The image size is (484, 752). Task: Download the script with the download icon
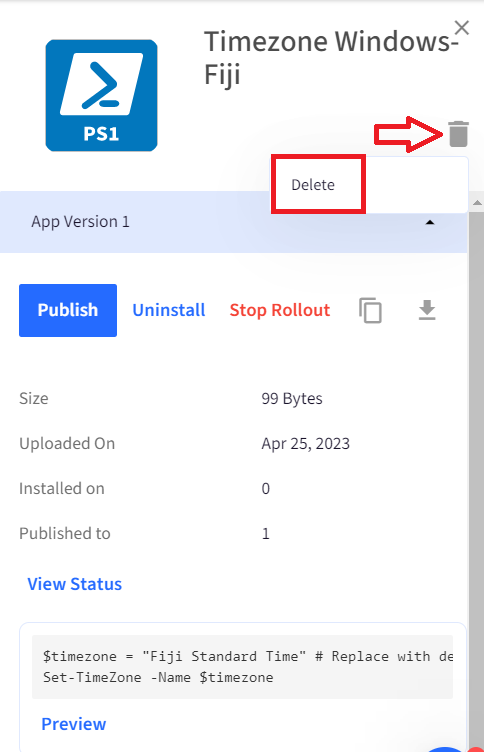[427, 310]
